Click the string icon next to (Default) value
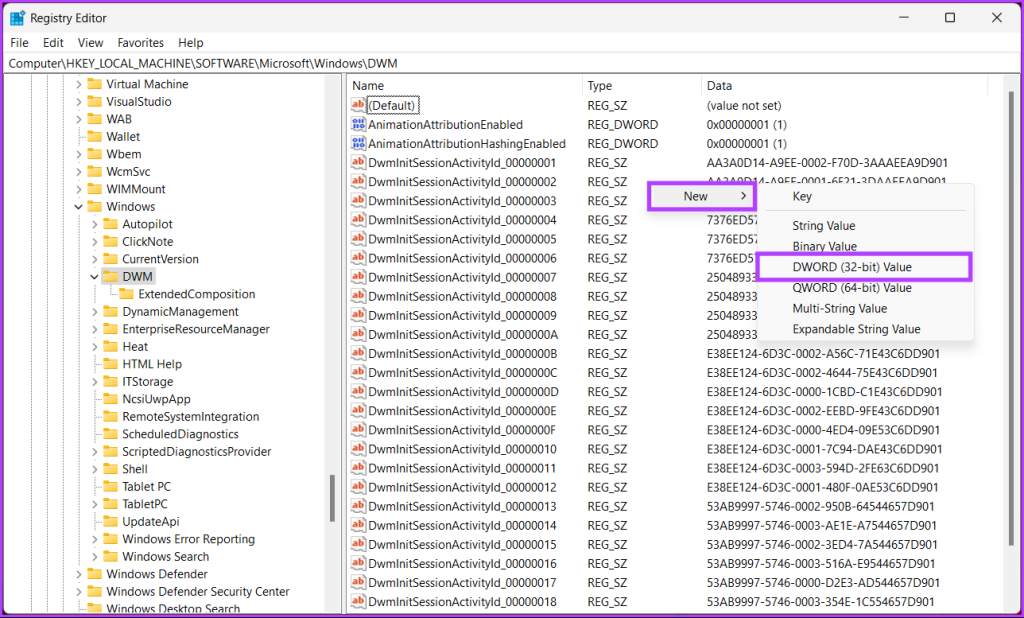This screenshot has height=618, width=1024. pos(359,105)
